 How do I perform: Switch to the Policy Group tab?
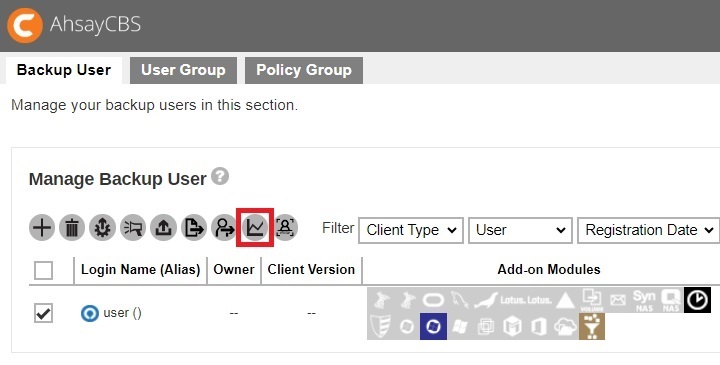[x=304, y=70]
